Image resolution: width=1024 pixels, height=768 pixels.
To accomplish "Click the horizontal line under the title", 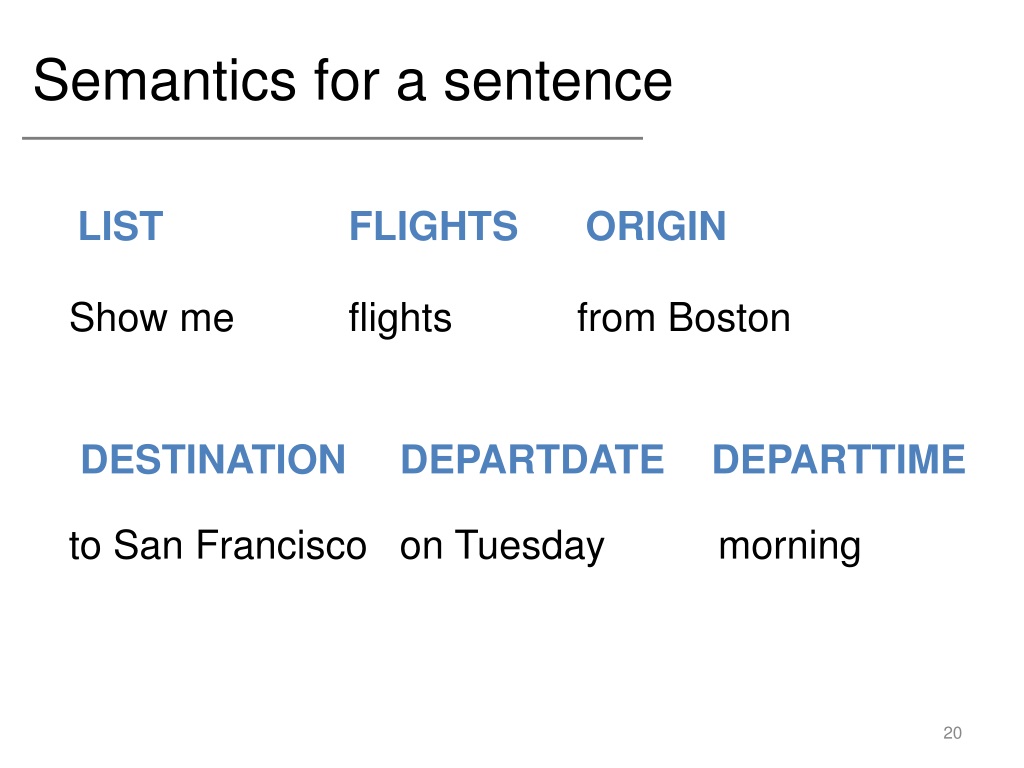I will coord(332,138).
